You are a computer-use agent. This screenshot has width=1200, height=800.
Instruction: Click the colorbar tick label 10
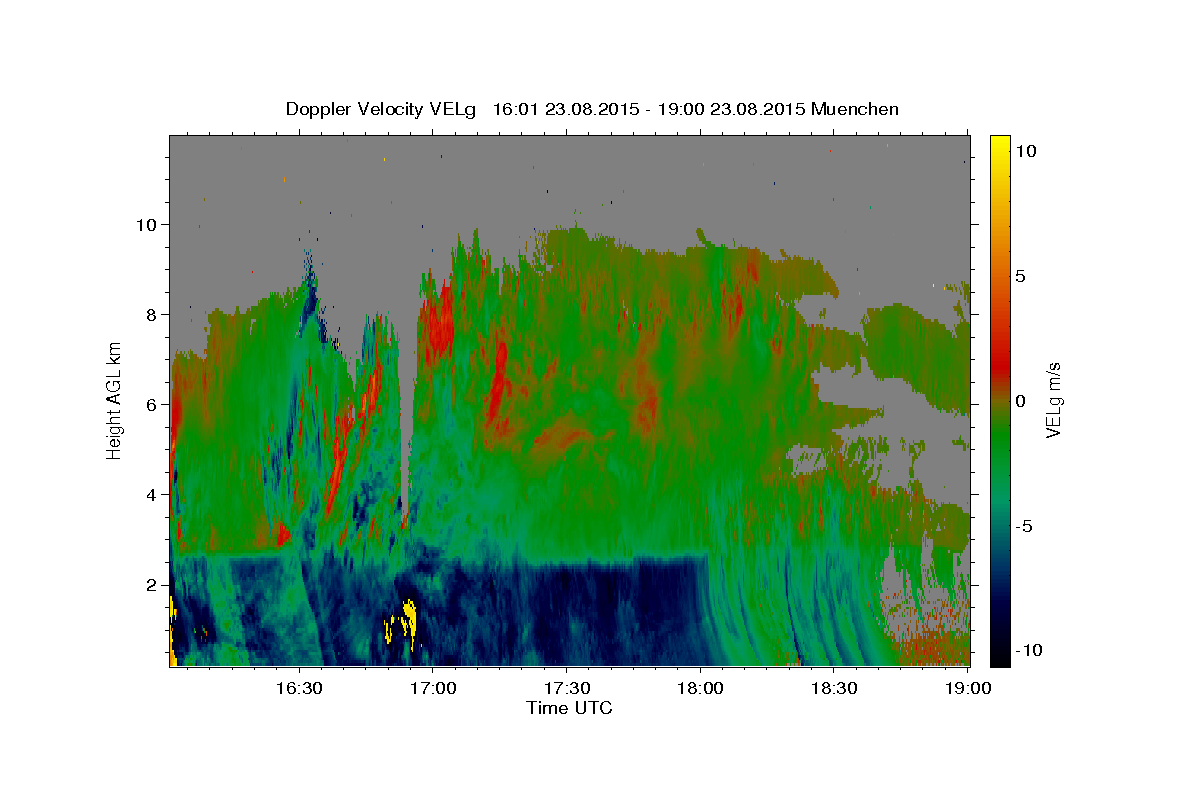click(x=1025, y=150)
